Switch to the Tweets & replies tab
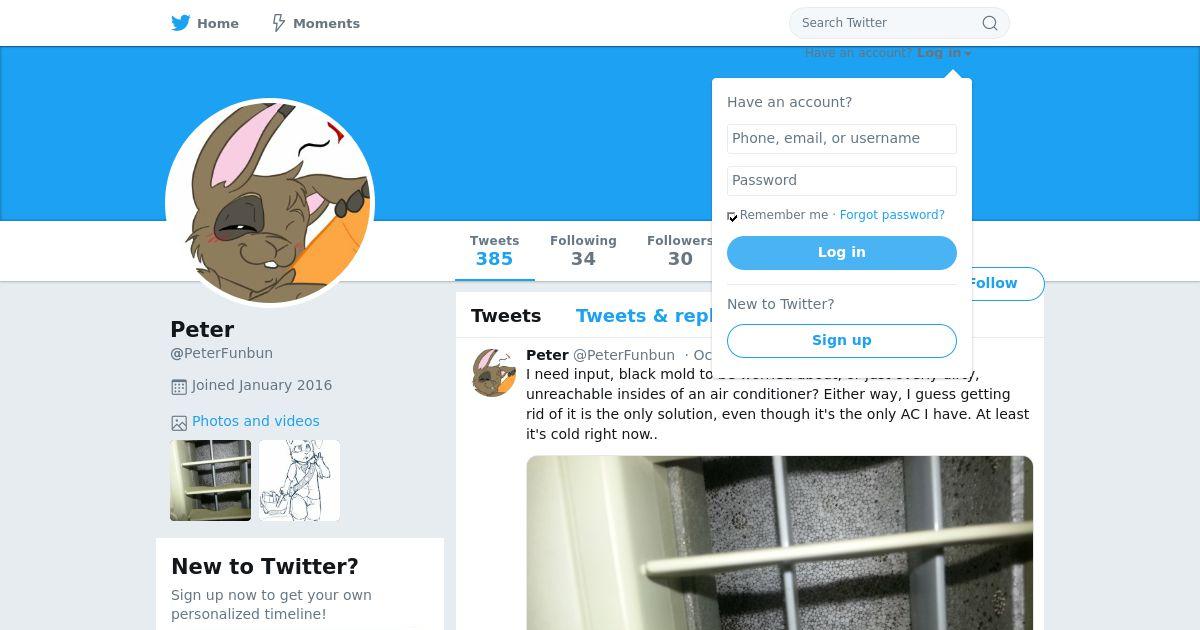 645,316
